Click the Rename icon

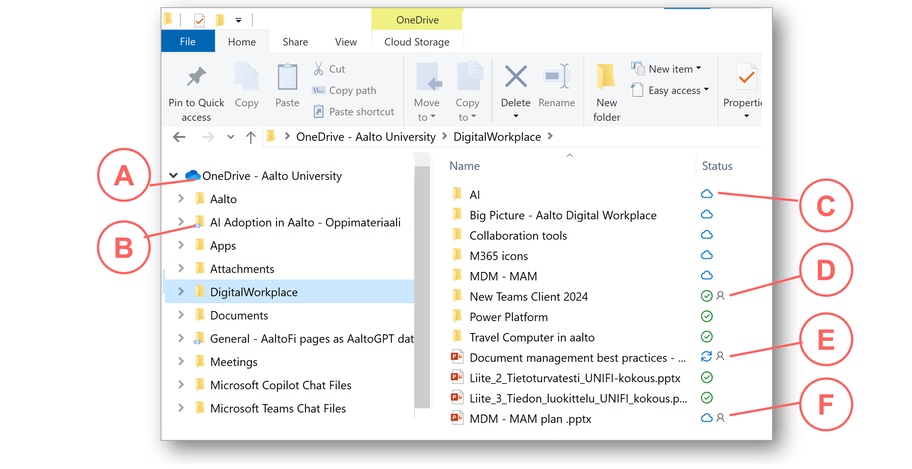557,76
